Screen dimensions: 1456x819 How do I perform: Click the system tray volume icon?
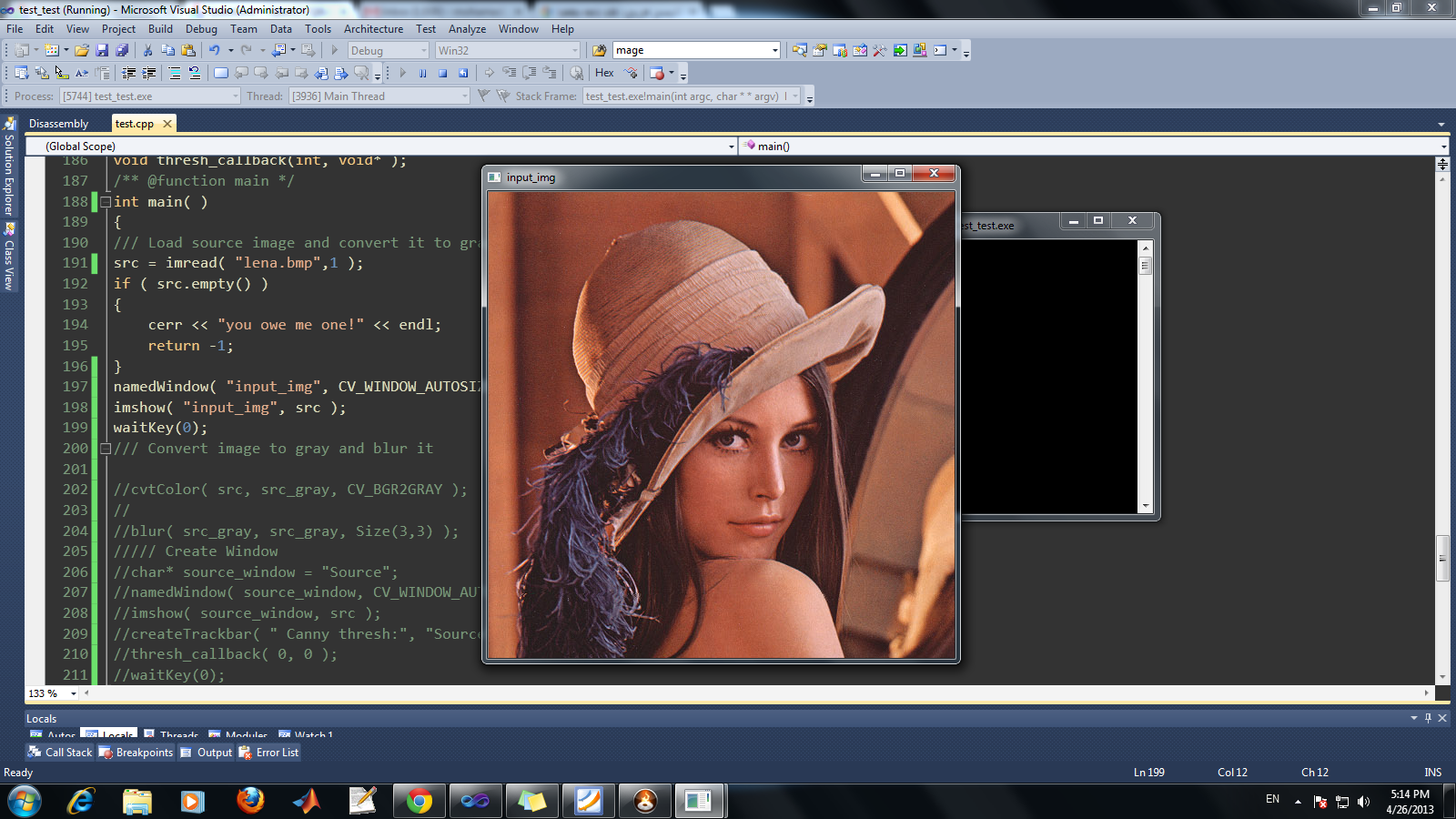pyautogui.click(x=1363, y=802)
